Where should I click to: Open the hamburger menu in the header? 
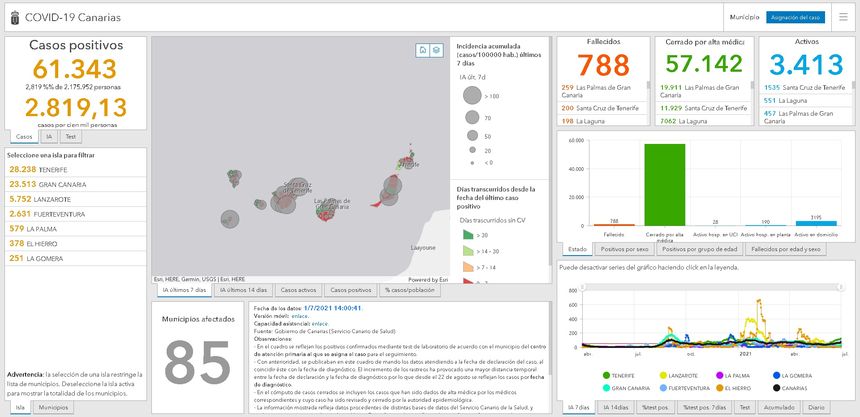pyautogui.click(x=843, y=17)
